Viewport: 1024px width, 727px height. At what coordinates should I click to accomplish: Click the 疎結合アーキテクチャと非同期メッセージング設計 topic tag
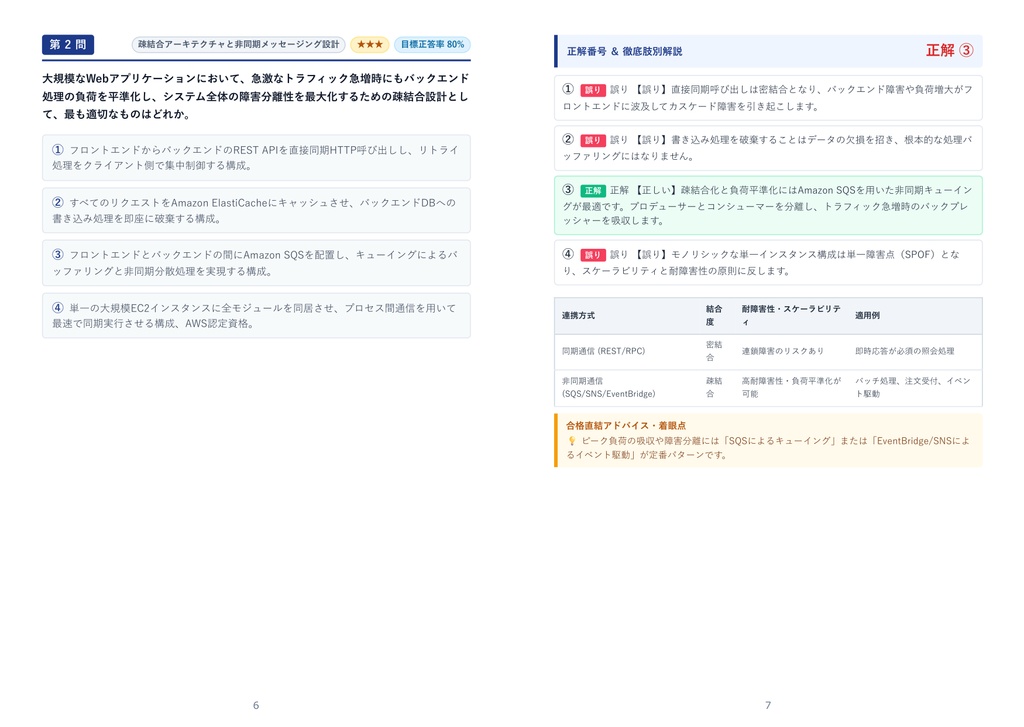point(238,44)
